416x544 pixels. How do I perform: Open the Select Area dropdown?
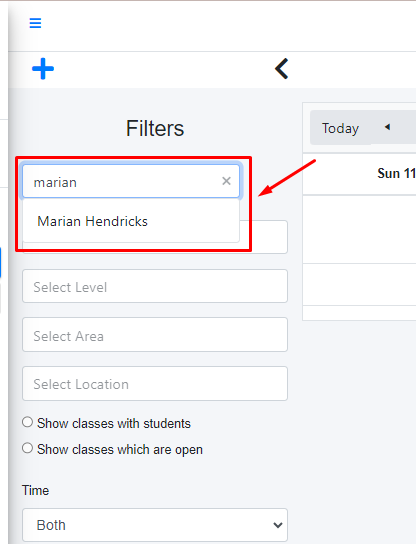coord(155,335)
